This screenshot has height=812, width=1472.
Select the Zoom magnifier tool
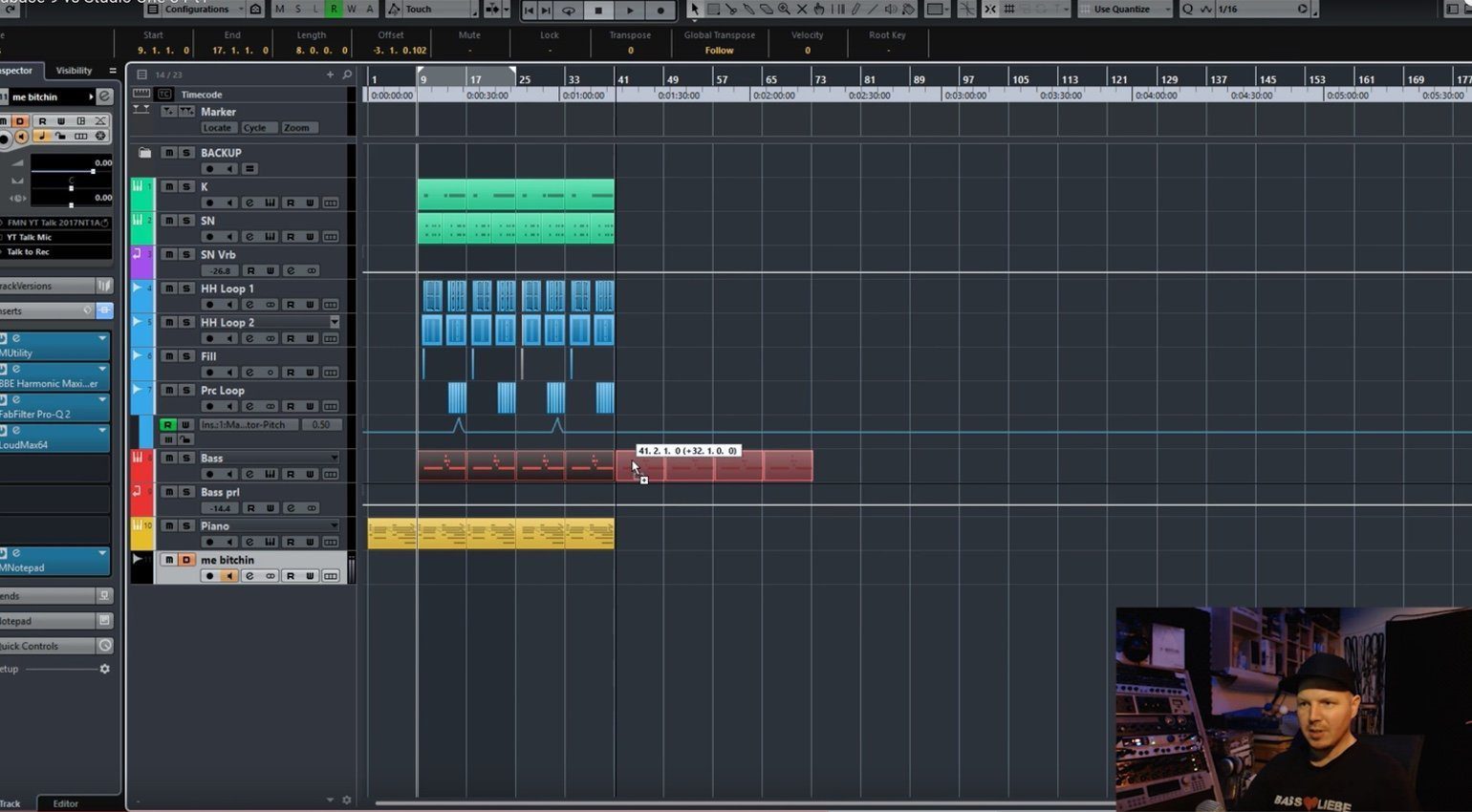[784, 10]
